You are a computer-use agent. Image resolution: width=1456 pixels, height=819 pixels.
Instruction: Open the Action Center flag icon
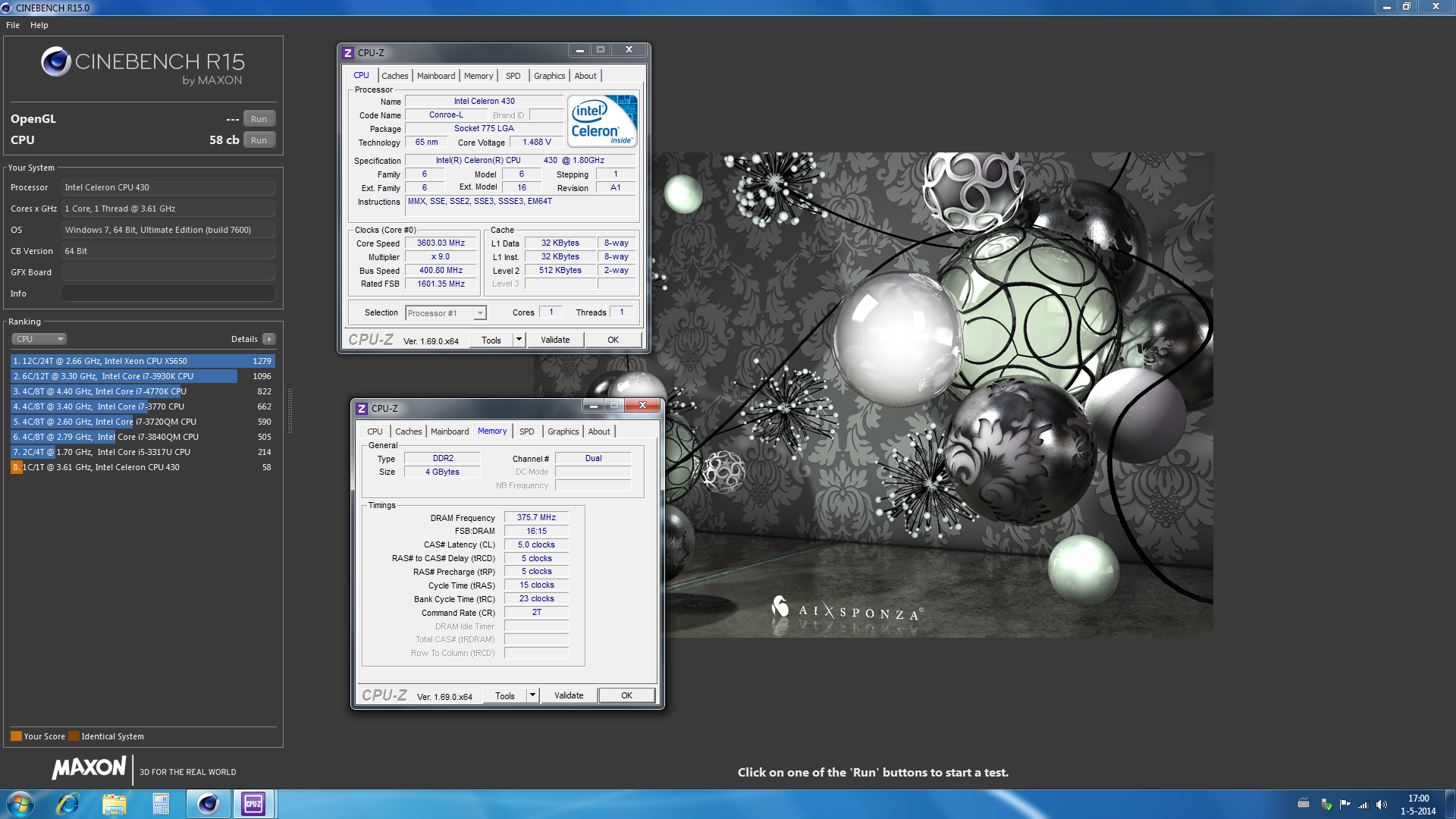click(x=1345, y=805)
